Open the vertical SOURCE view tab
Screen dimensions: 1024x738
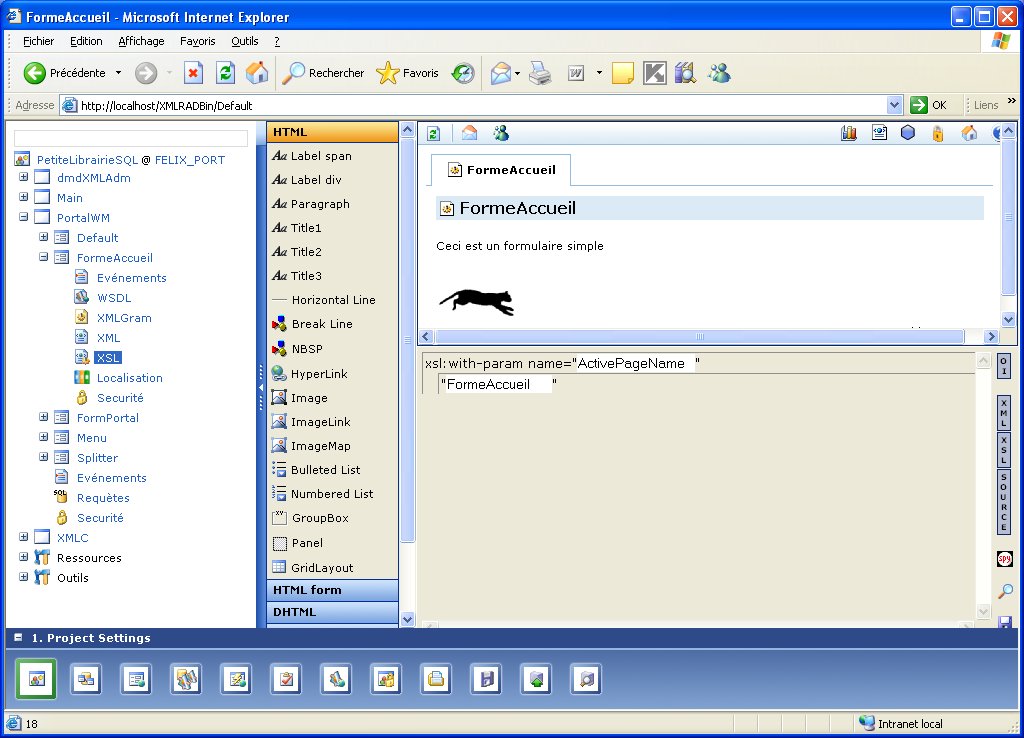(1004, 502)
